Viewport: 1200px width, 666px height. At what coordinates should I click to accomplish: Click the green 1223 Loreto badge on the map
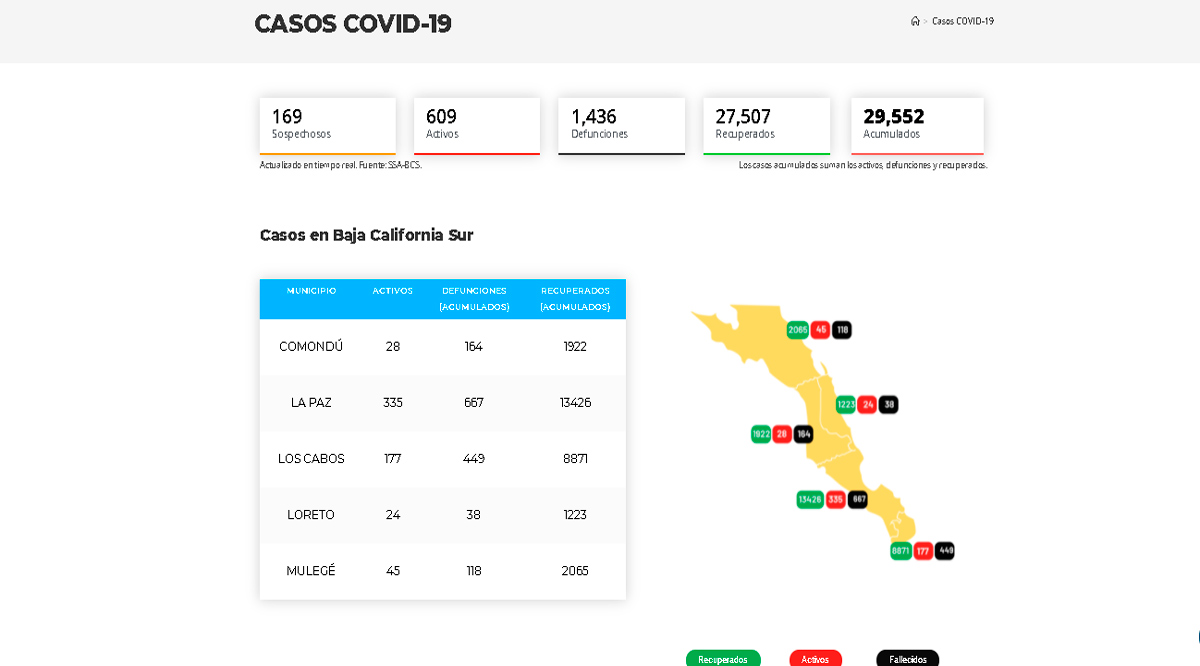tap(845, 404)
